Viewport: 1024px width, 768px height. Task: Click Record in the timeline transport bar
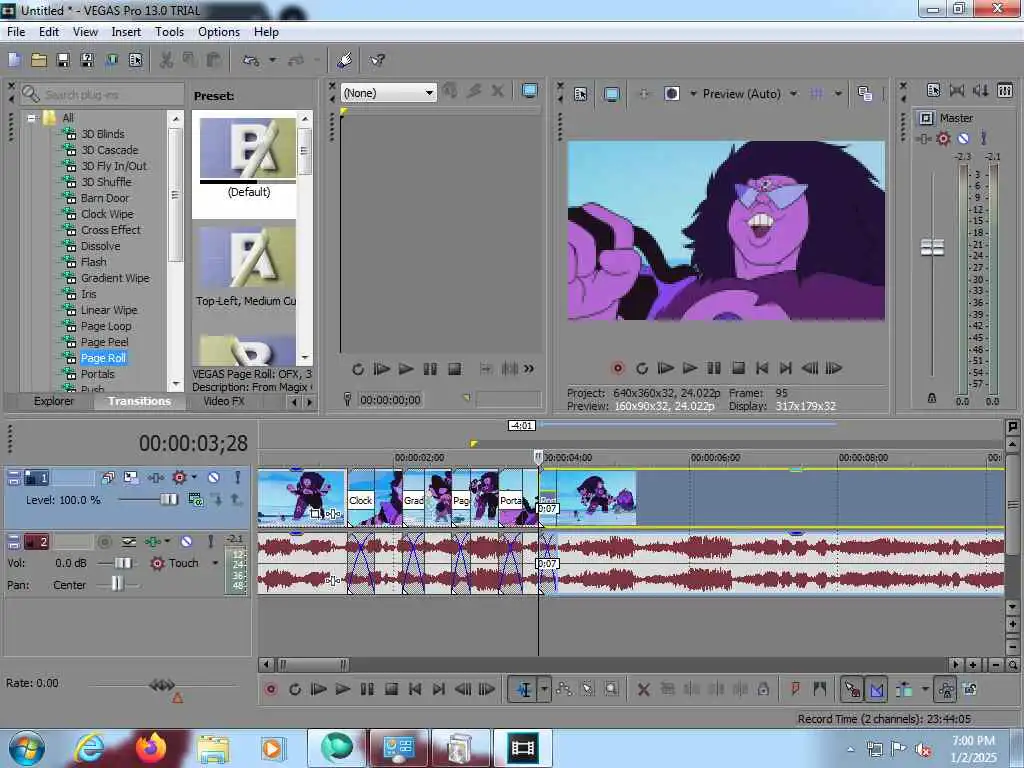270,689
